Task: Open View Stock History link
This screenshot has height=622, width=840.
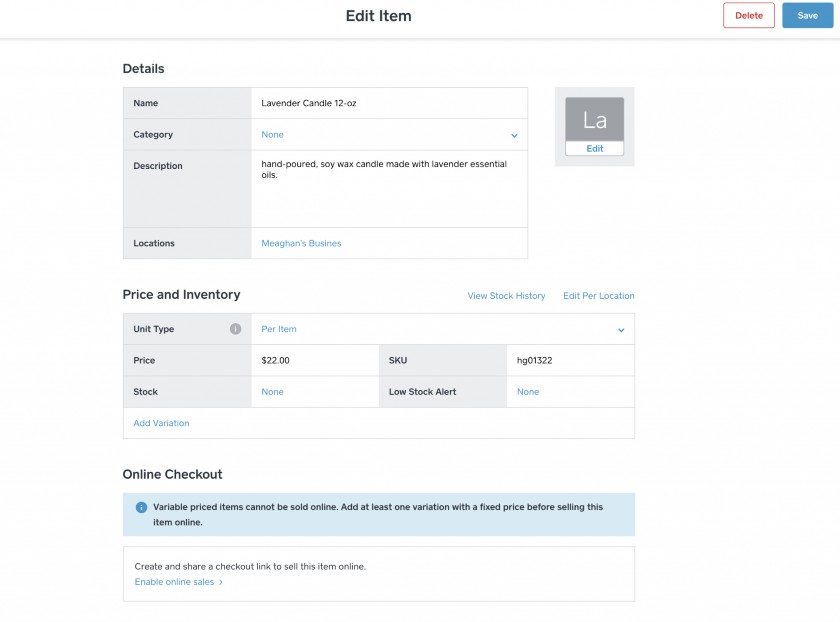Action: pos(506,296)
